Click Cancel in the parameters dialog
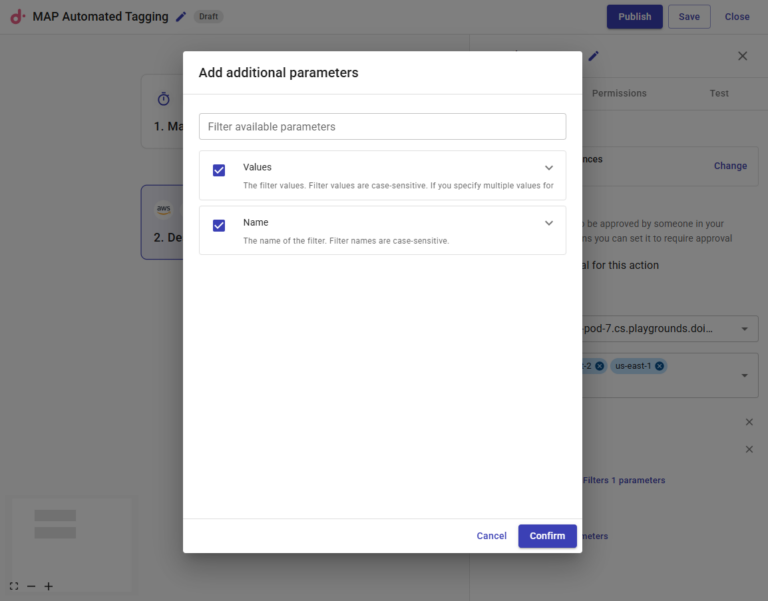 [491, 536]
